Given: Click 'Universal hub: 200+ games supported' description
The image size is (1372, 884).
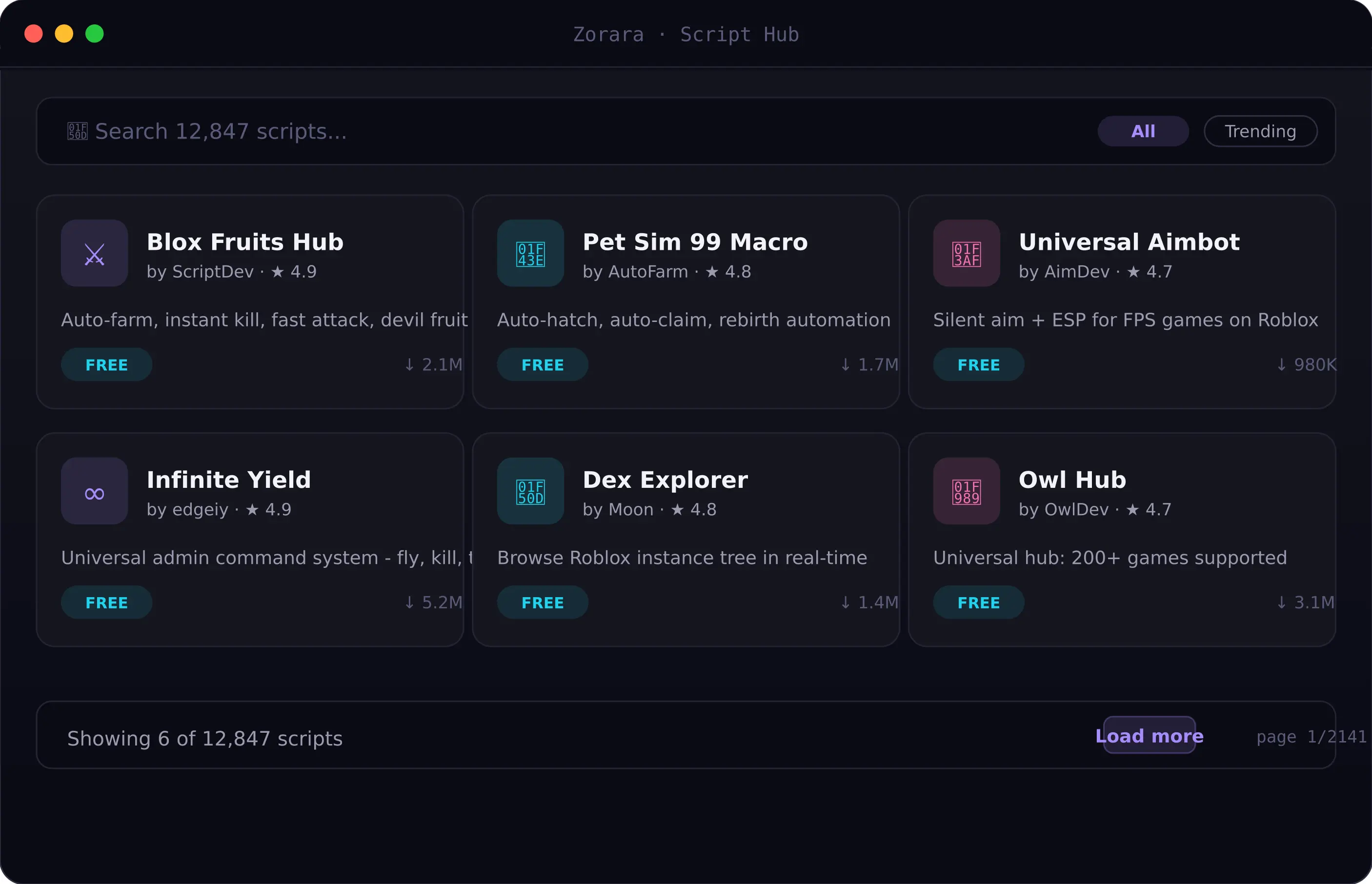Looking at the screenshot, I should 1110,558.
